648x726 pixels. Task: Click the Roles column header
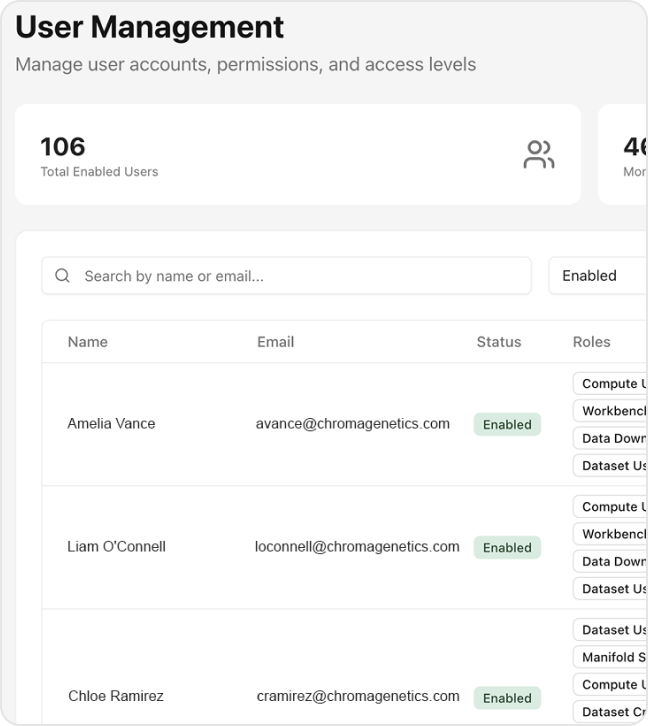pyautogui.click(x=592, y=342)
